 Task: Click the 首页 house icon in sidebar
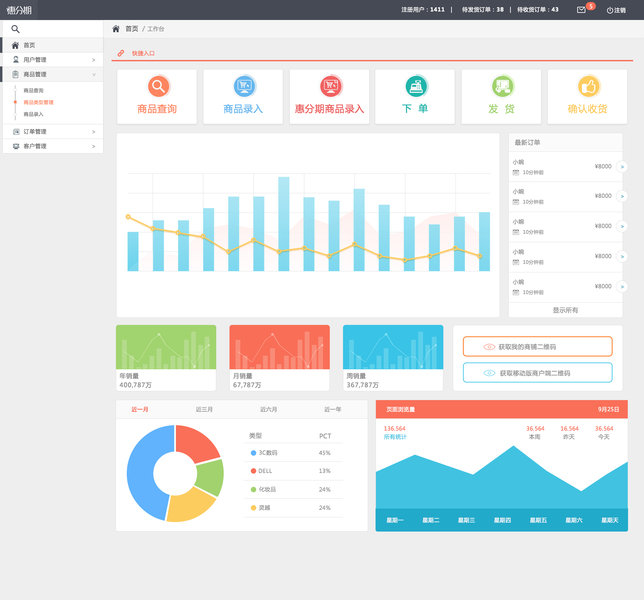coord(15,45)
